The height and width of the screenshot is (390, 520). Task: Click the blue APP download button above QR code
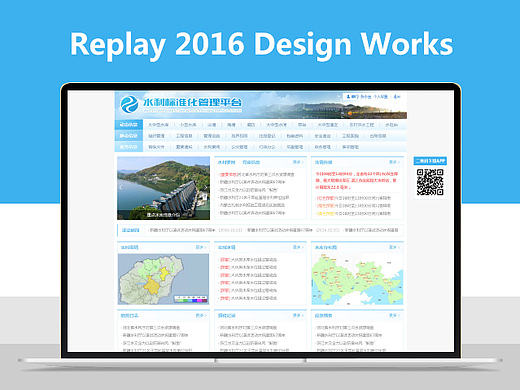(x=430, y=161)
